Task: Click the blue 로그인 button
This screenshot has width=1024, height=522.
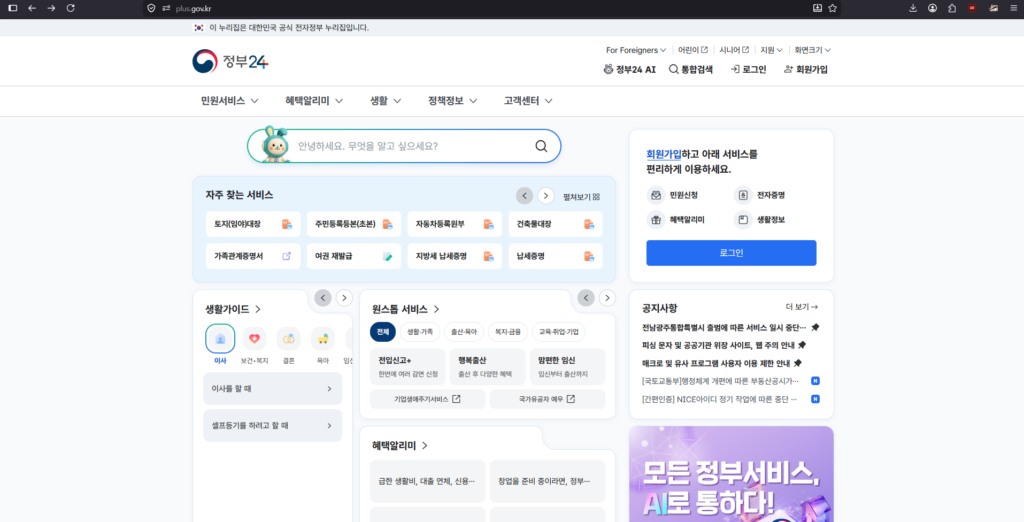Action: point(731,253)
